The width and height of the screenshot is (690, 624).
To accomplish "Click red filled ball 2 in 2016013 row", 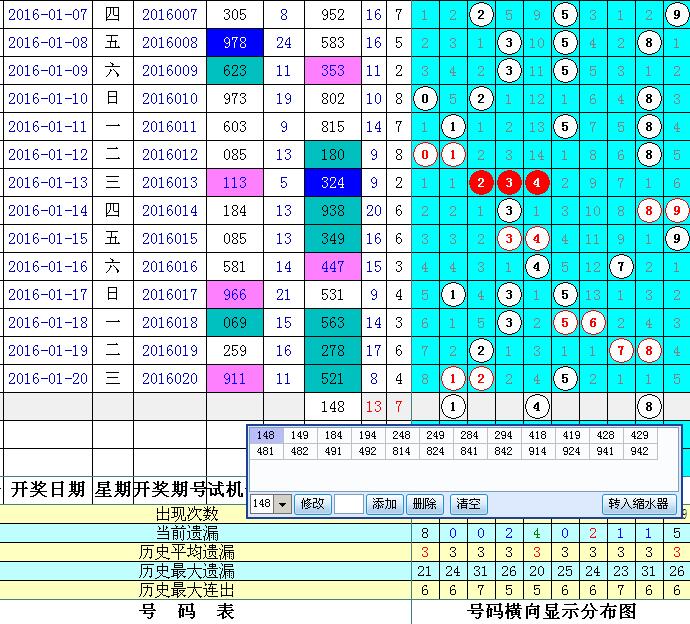I will click(481, 183).
